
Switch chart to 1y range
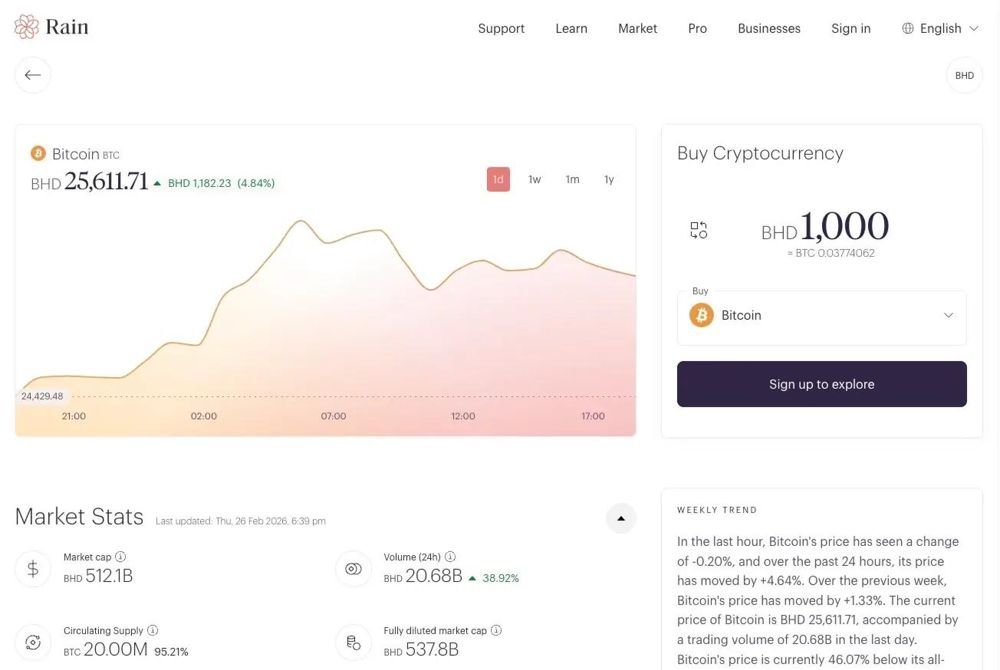[x=609, y=180]
